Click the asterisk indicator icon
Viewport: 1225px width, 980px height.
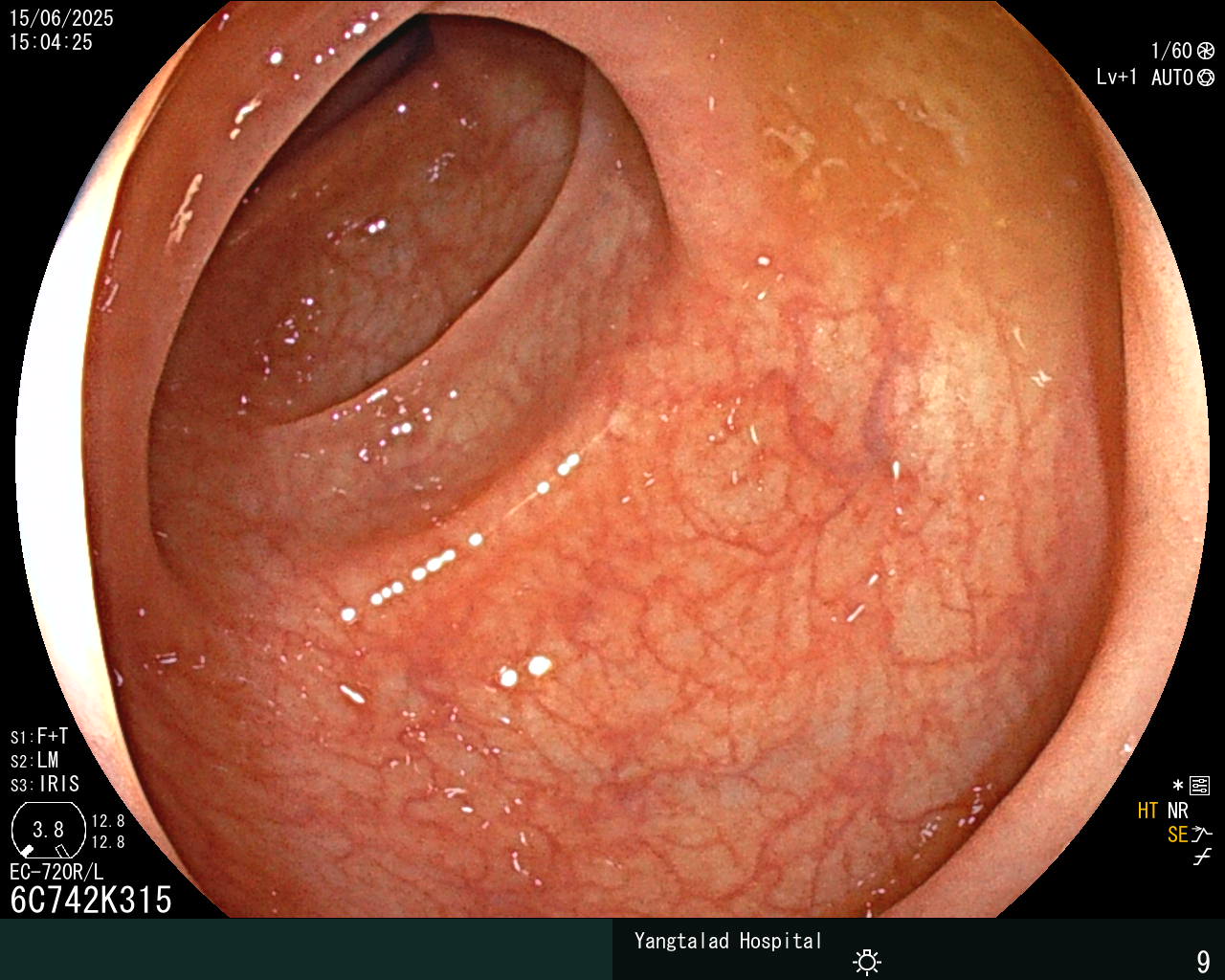click(1178, 786)
